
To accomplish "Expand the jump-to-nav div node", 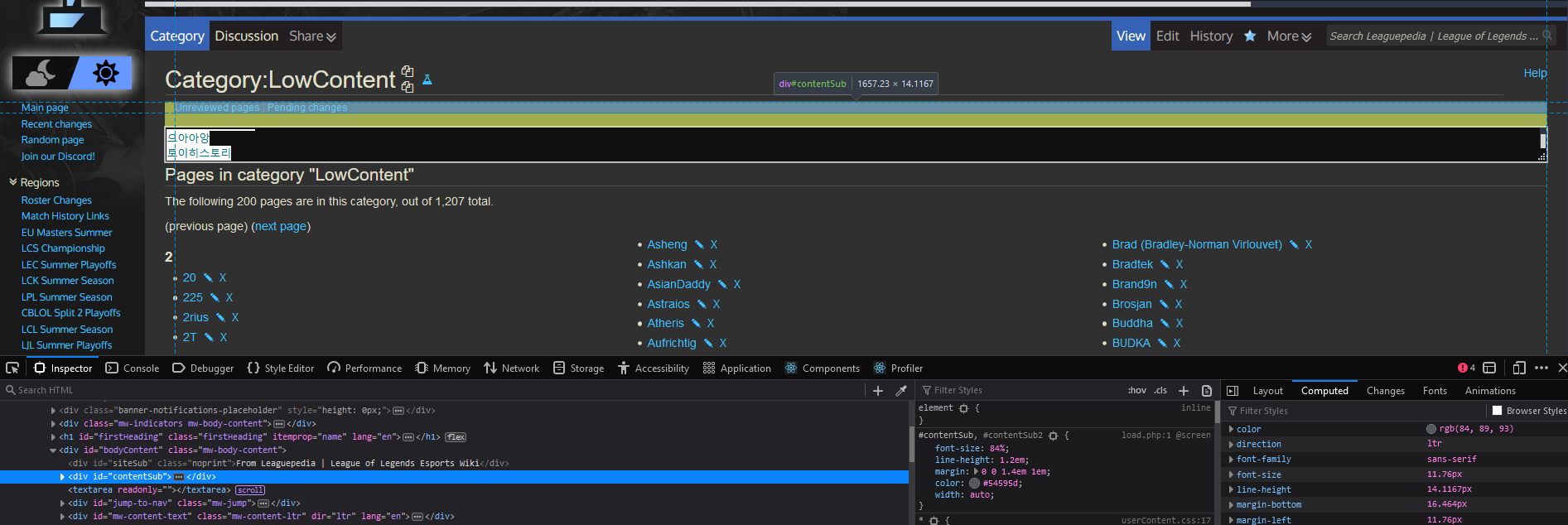I will click(63, 503).
